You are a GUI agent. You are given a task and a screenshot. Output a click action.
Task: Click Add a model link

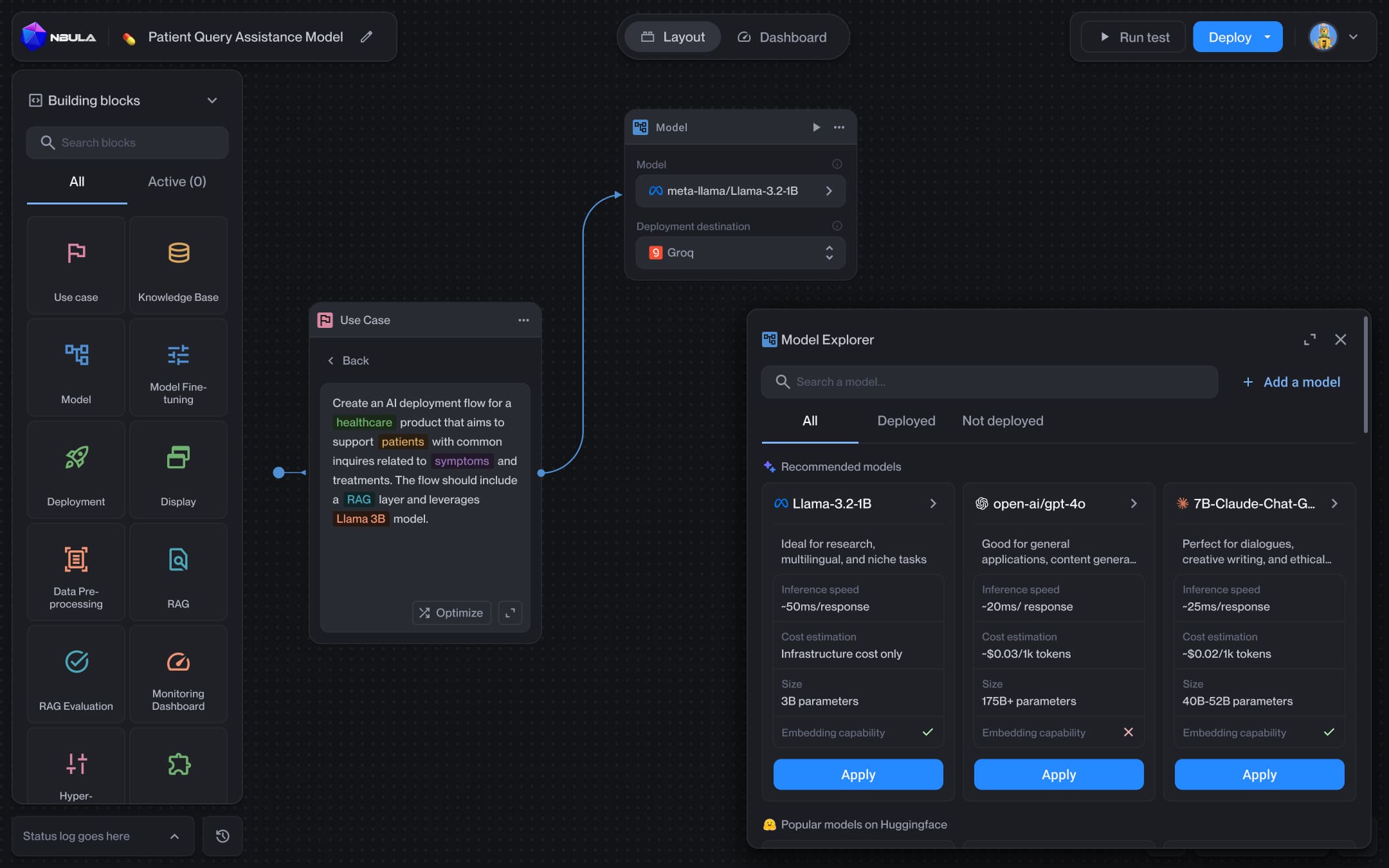1293,382
